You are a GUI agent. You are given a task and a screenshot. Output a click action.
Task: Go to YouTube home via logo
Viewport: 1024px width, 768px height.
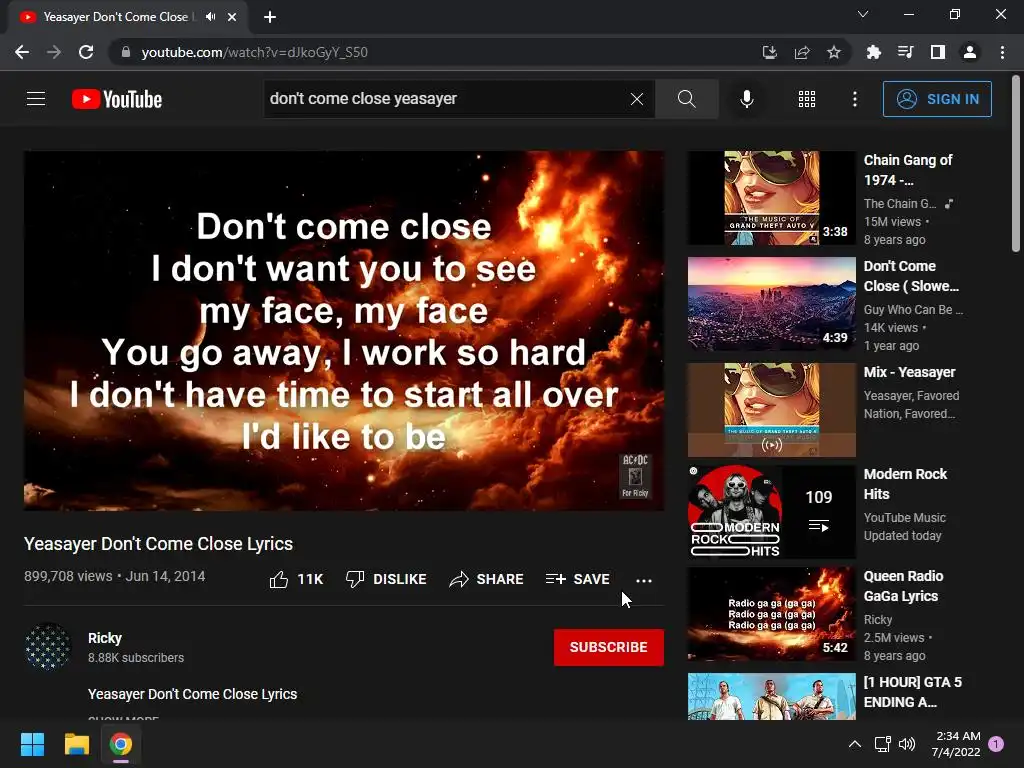(117, 99)
